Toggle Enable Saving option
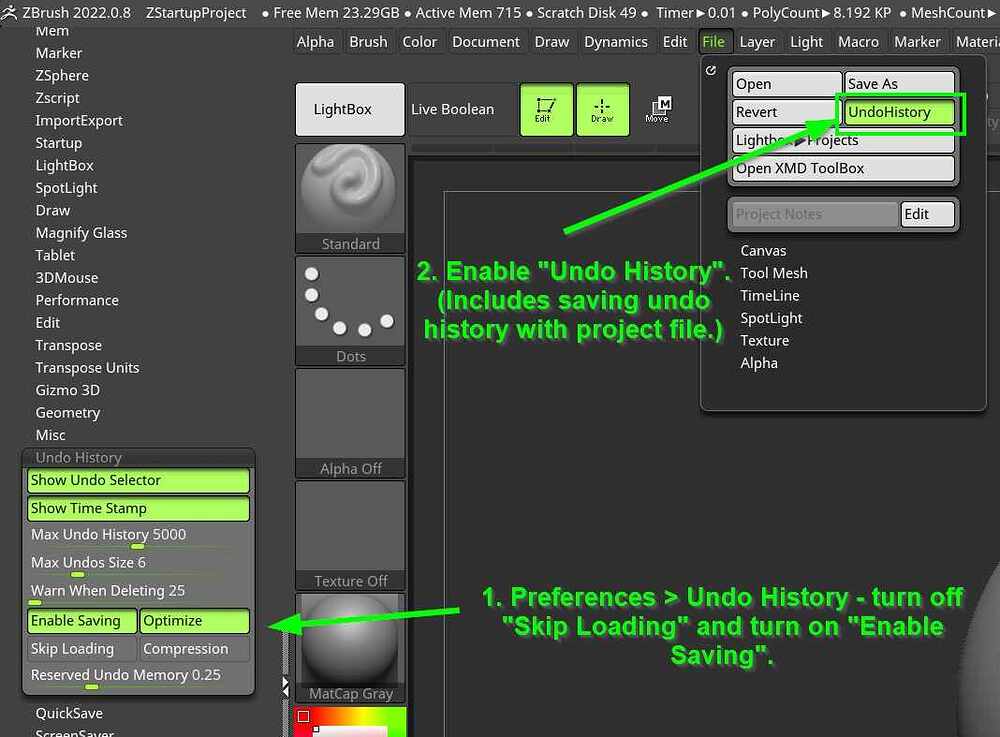Viewport: 1000px width, 737px height. click(82, 621)
